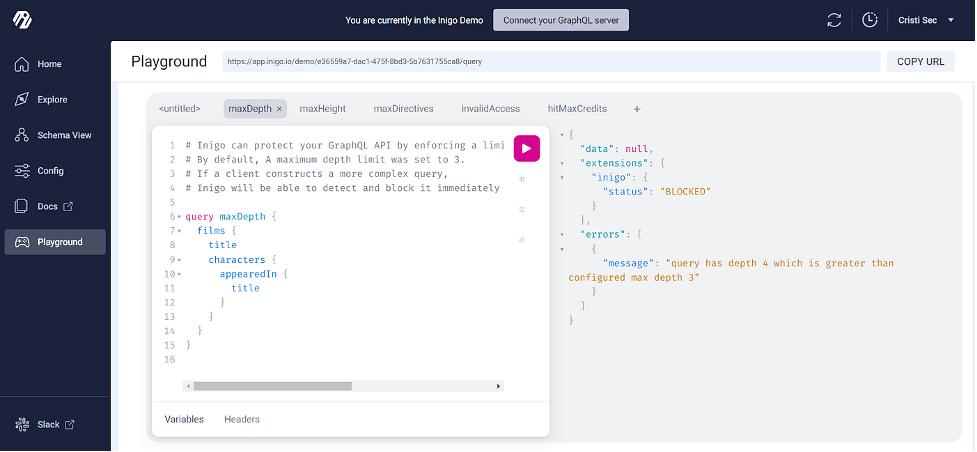Switch to the maxHeight tab

pyautogui.click(x=322, y=108)
